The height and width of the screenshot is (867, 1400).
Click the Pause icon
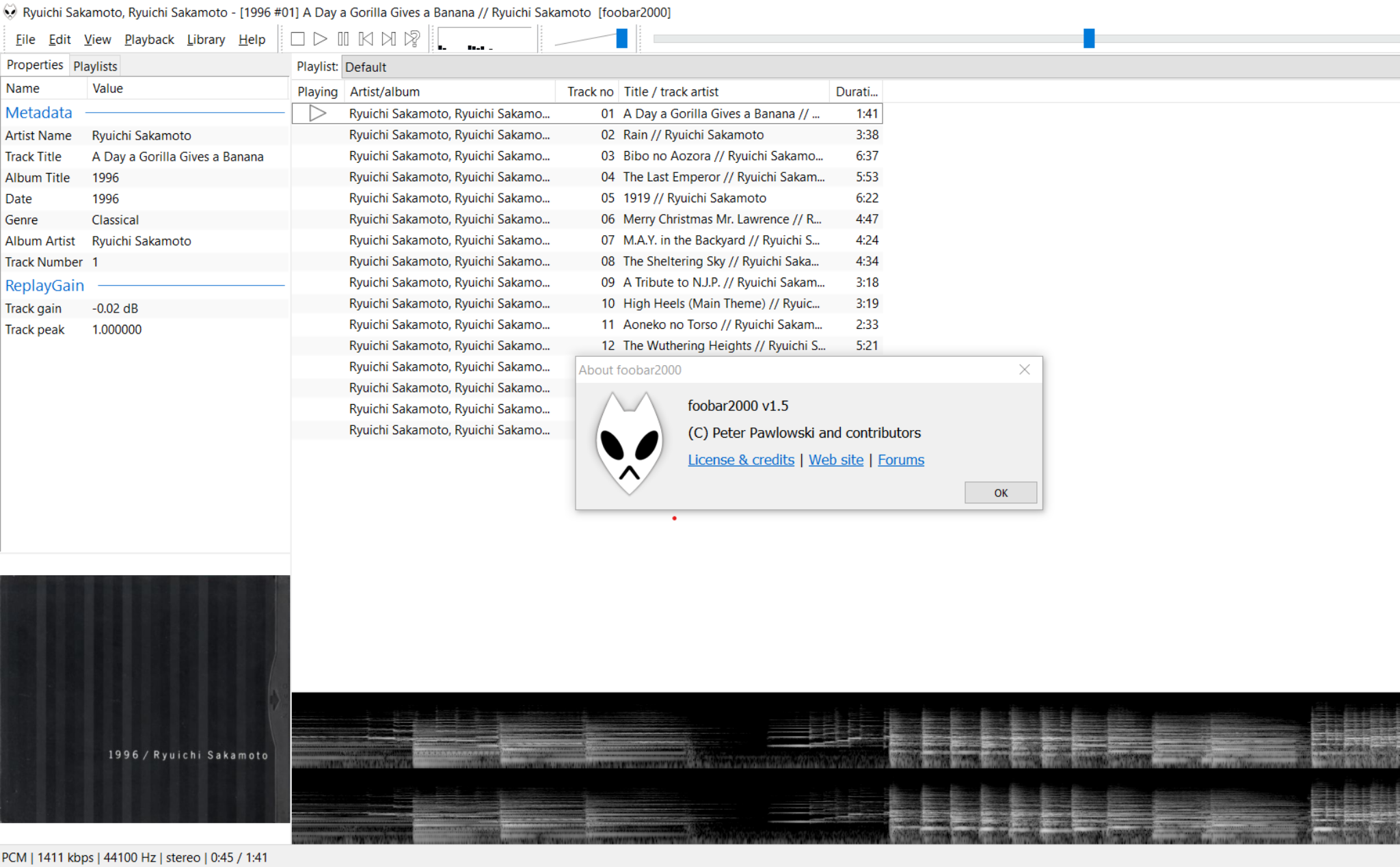[x=343, y=38]
